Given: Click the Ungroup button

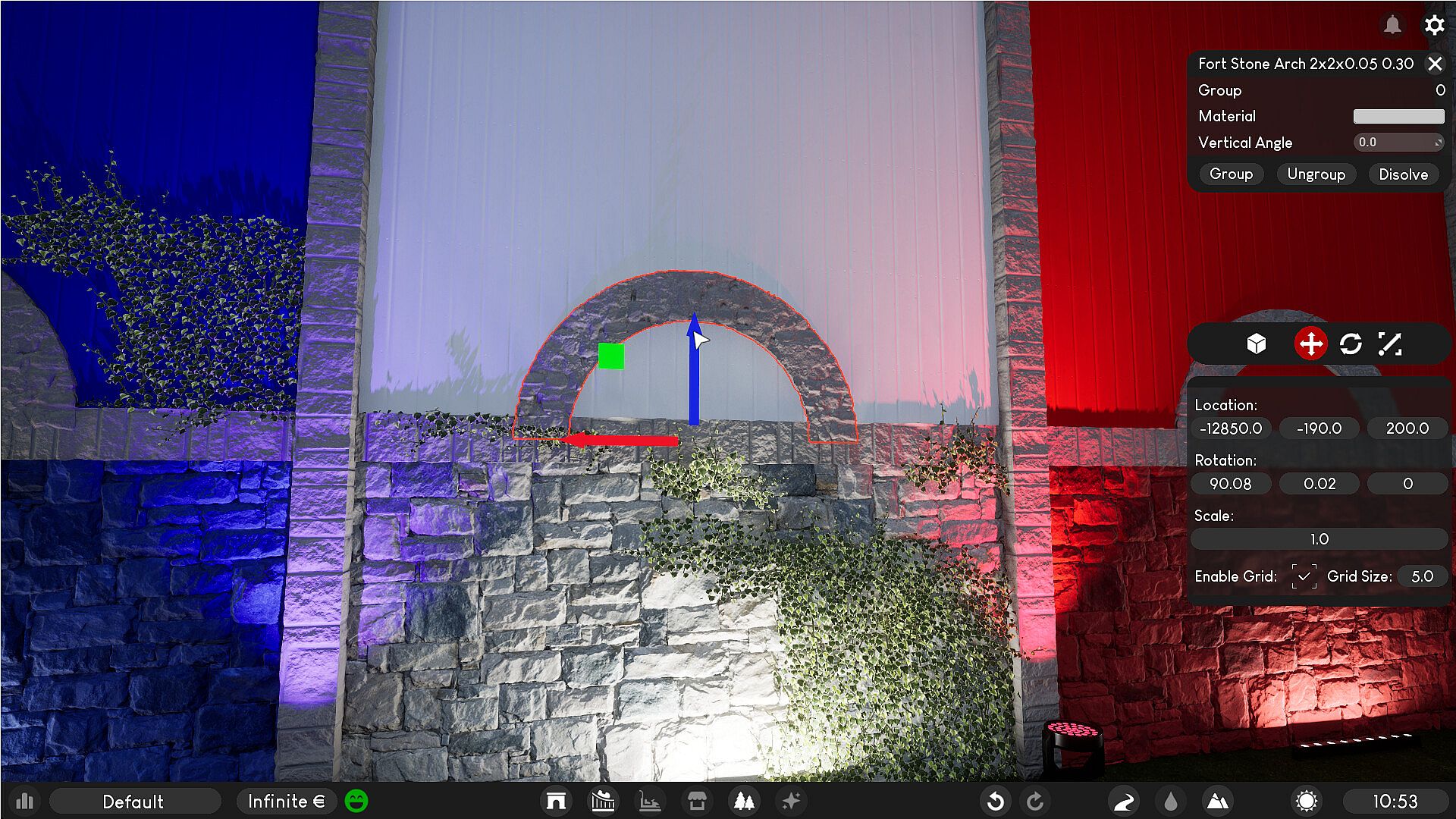Looking at the screenshot, I should point(1316,174).
